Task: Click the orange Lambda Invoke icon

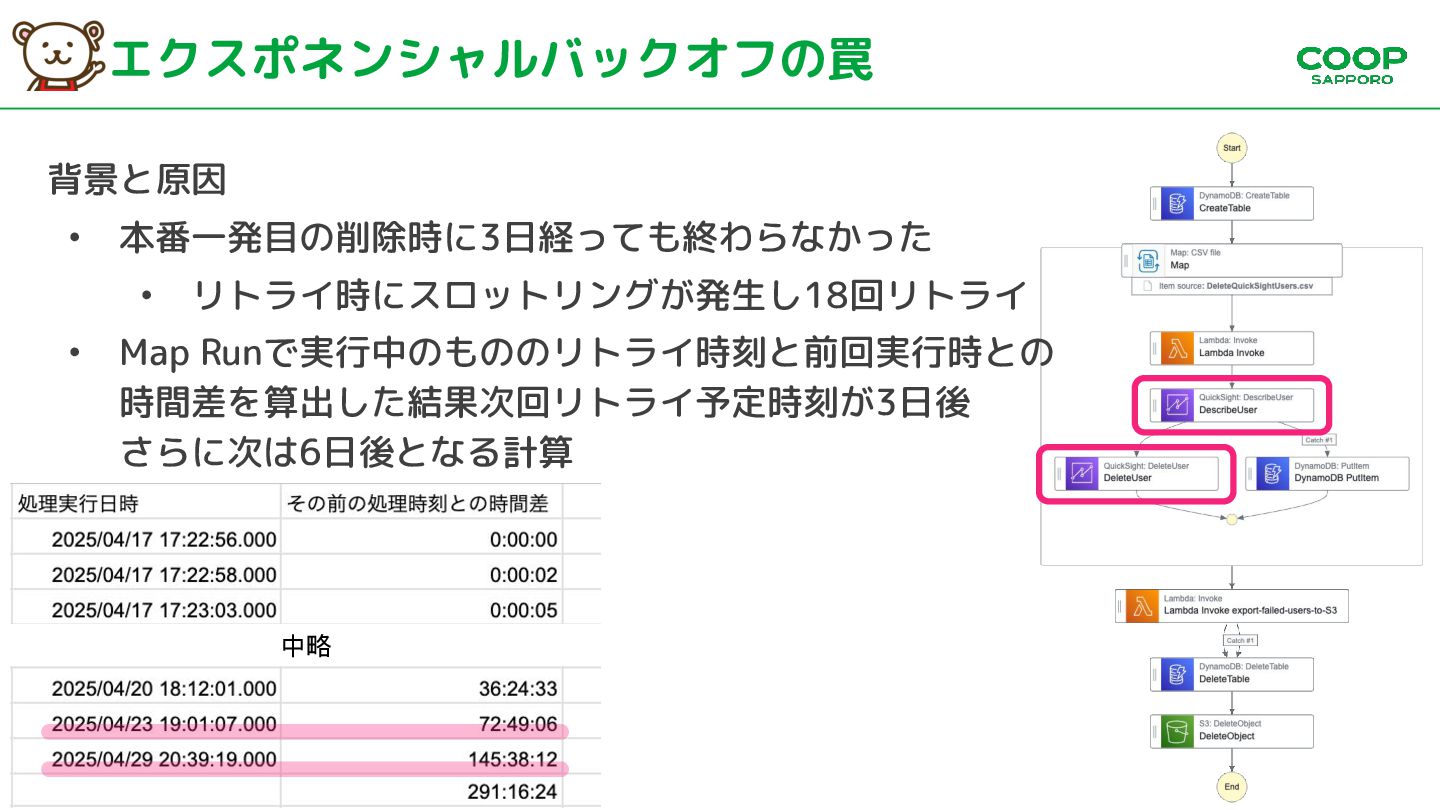Action: 1177,348
